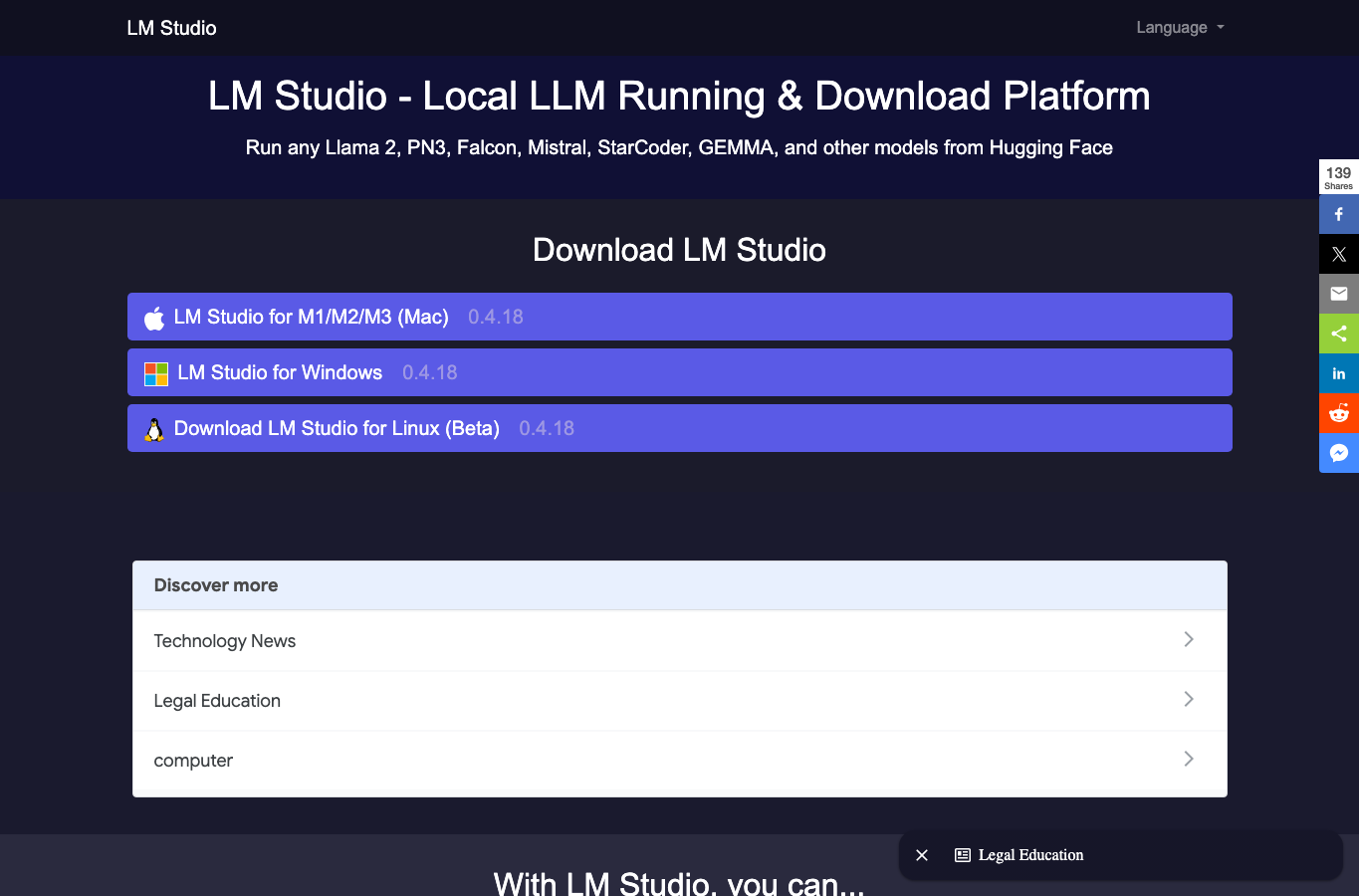Click the main LM Studio platform title
Viewport: 1359px width, 896px height.
point(679,97)
